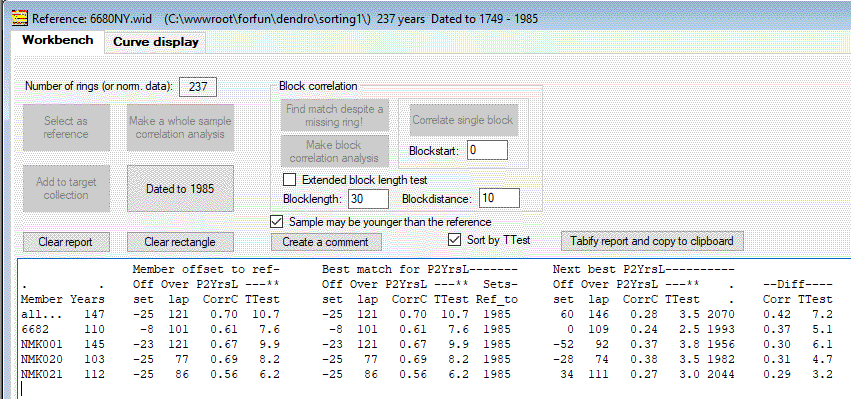Click the Dated to 1985 button

point(180,188)
